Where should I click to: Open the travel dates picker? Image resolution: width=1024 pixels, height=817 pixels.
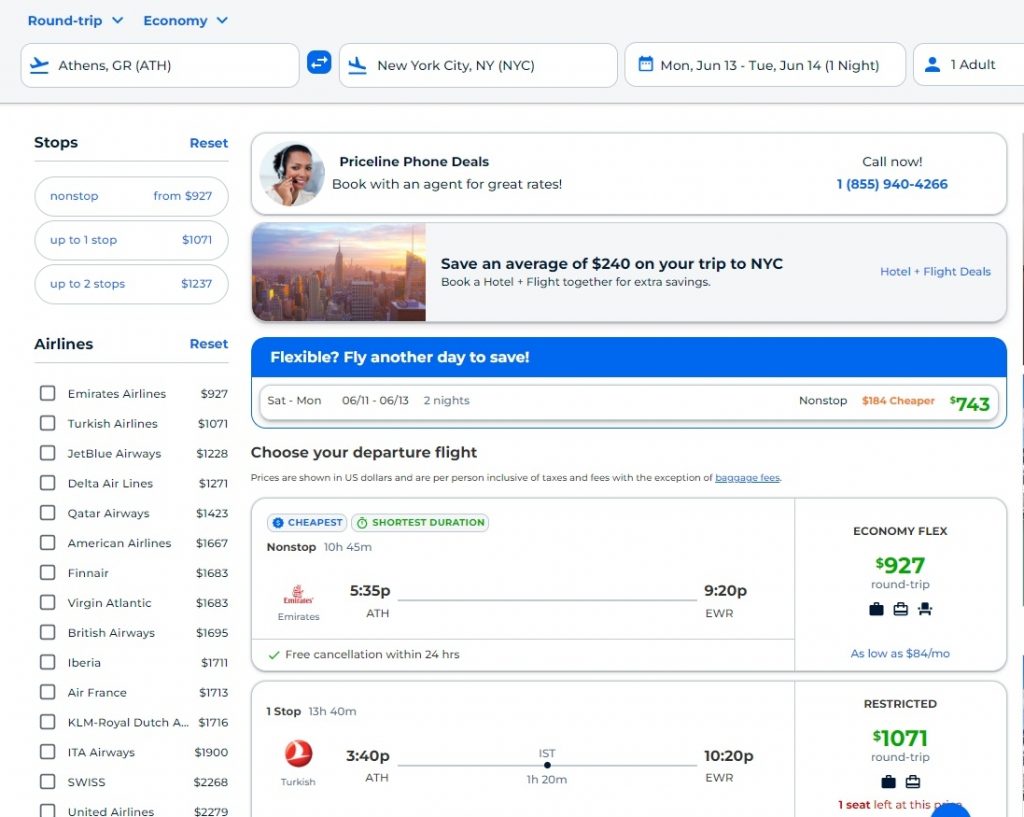pyautogui.click(x=765, y=65)
